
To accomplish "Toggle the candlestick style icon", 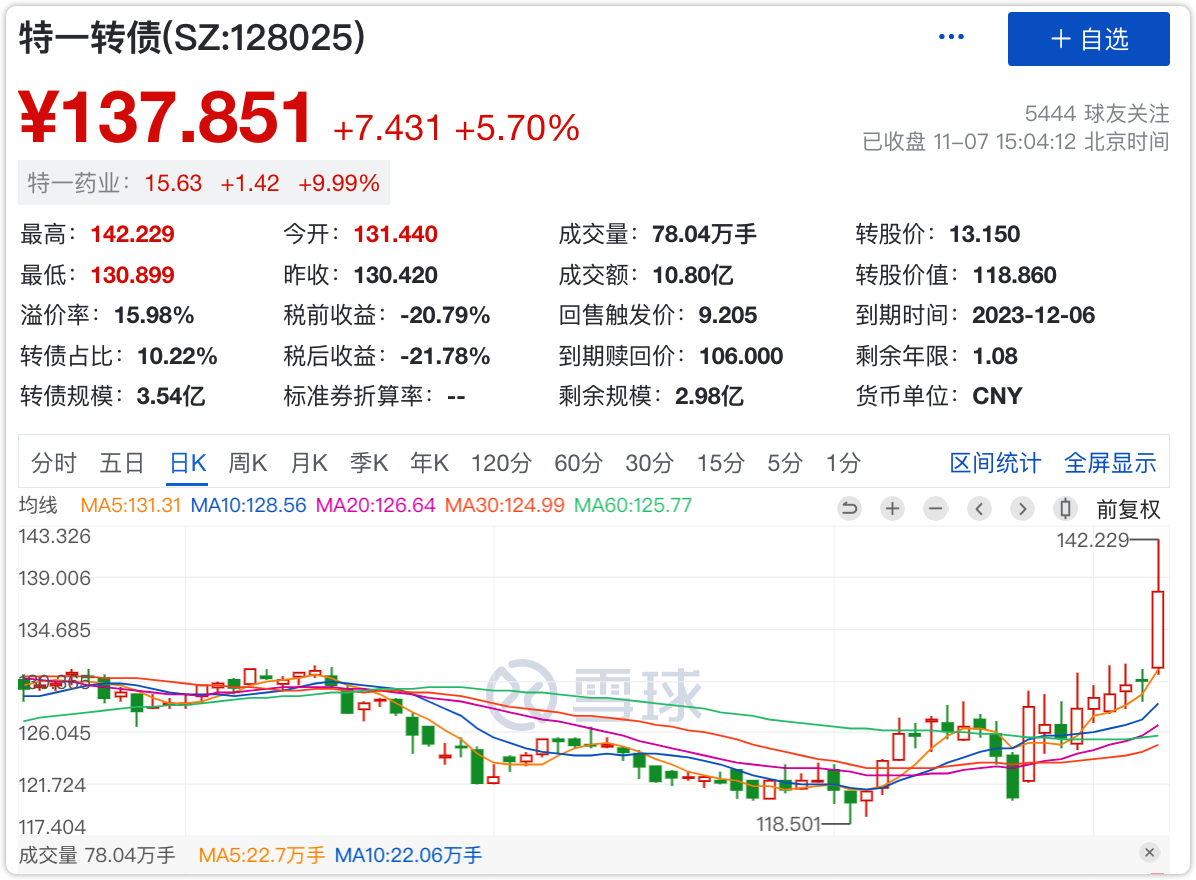I will (x=1065, y=509).
